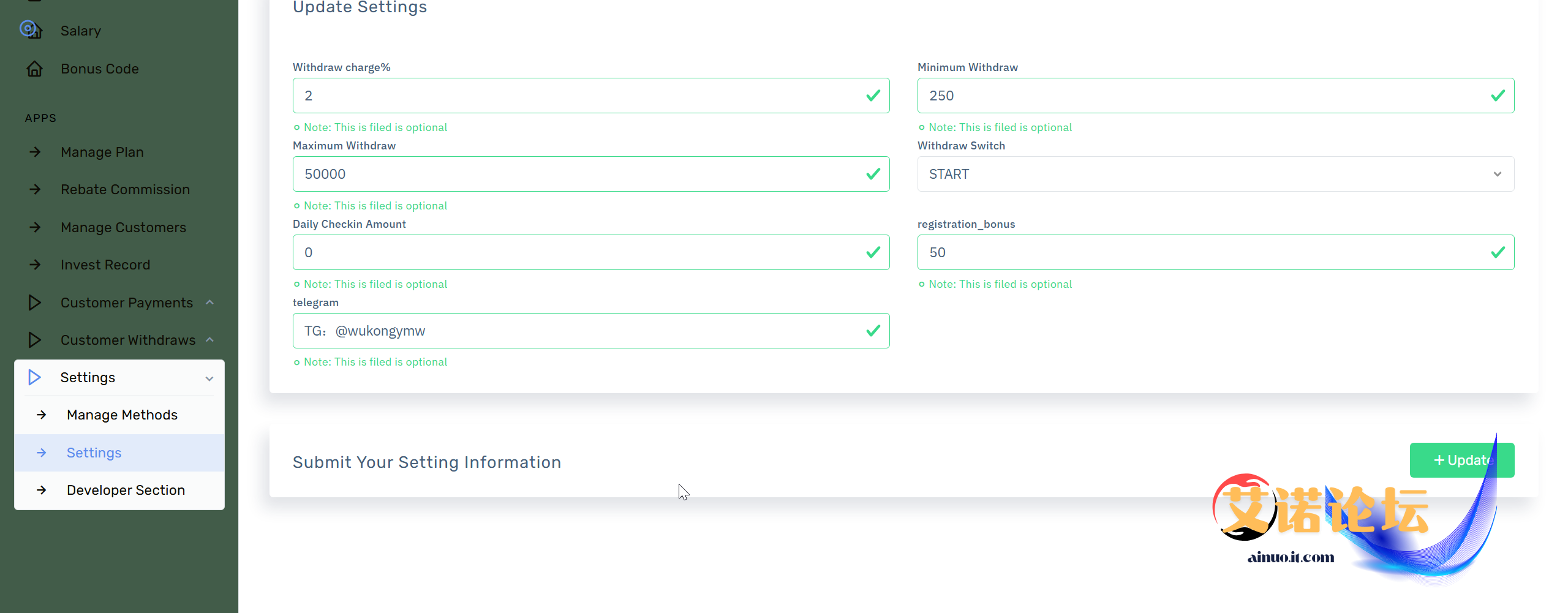Select the Settings submenu item

tap(94, 453)
